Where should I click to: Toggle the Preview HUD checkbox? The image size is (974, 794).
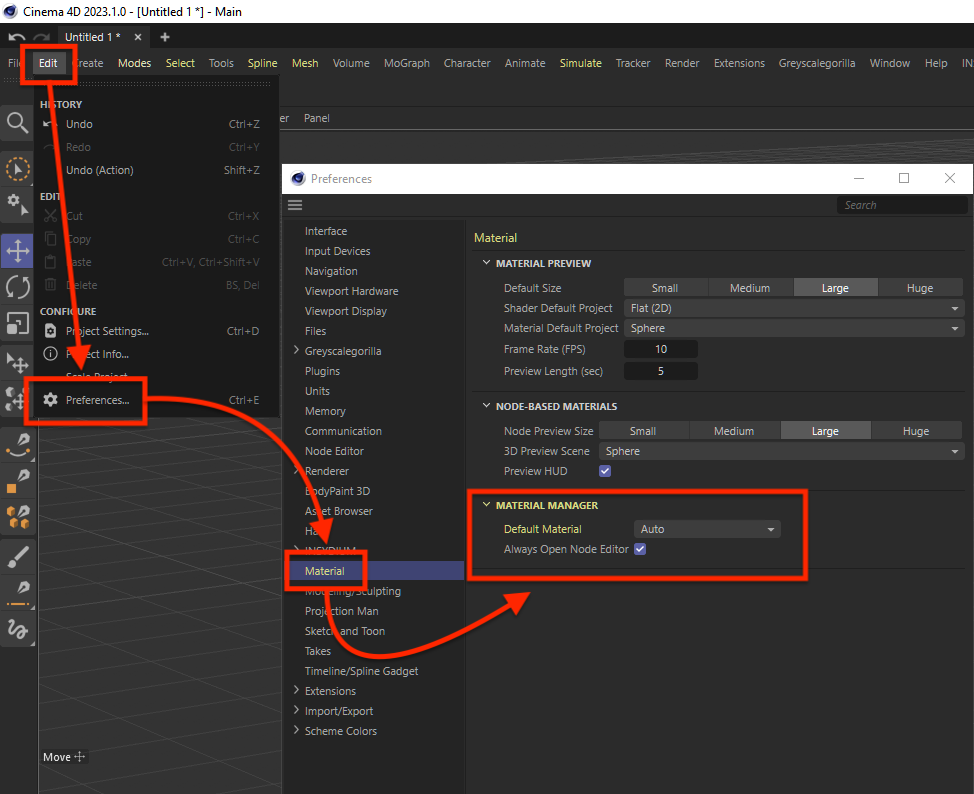605,471
